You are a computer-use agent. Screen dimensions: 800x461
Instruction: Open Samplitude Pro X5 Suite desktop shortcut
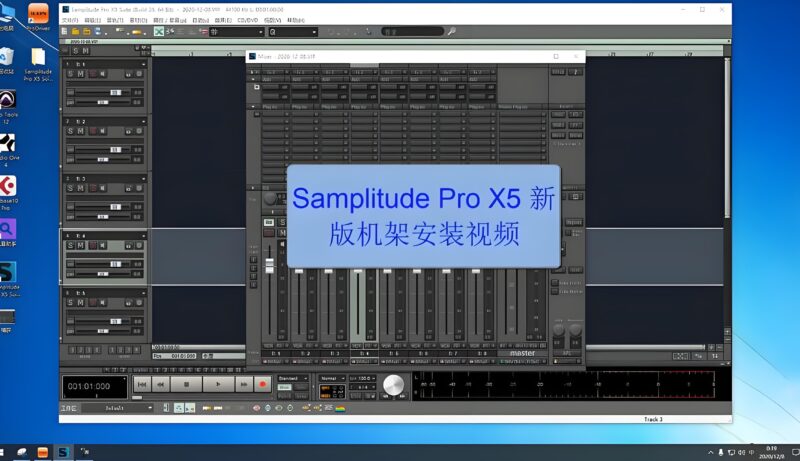(9, 279)
